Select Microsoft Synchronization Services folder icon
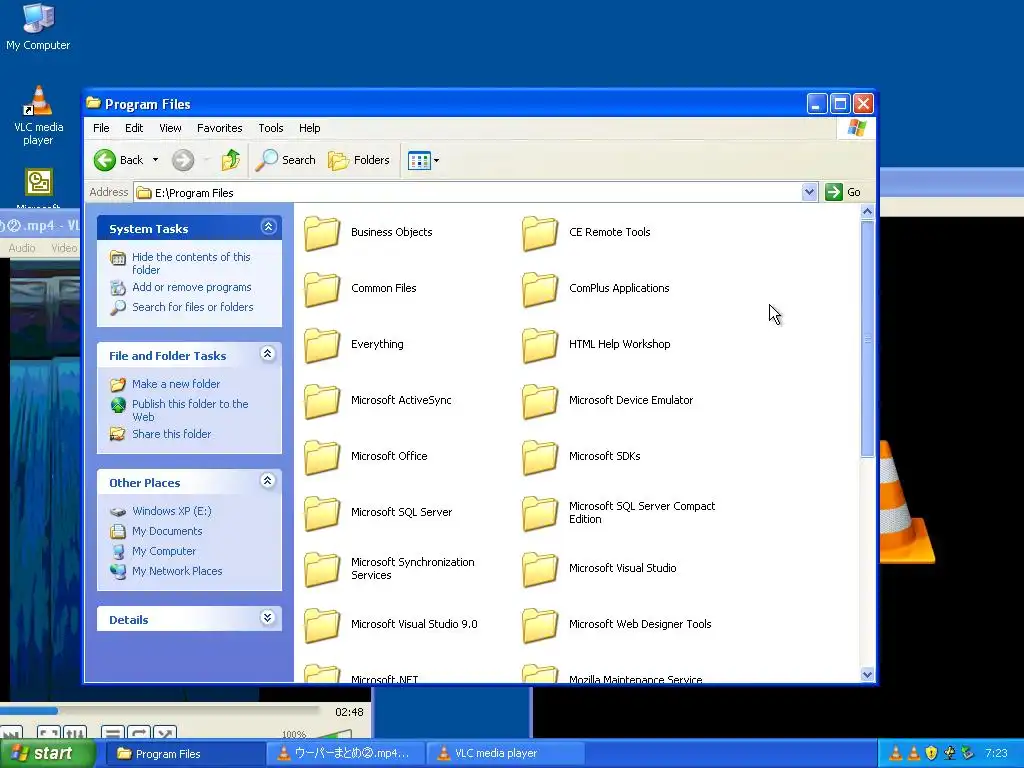This screenshot has width=1024, height=768. 322,569
